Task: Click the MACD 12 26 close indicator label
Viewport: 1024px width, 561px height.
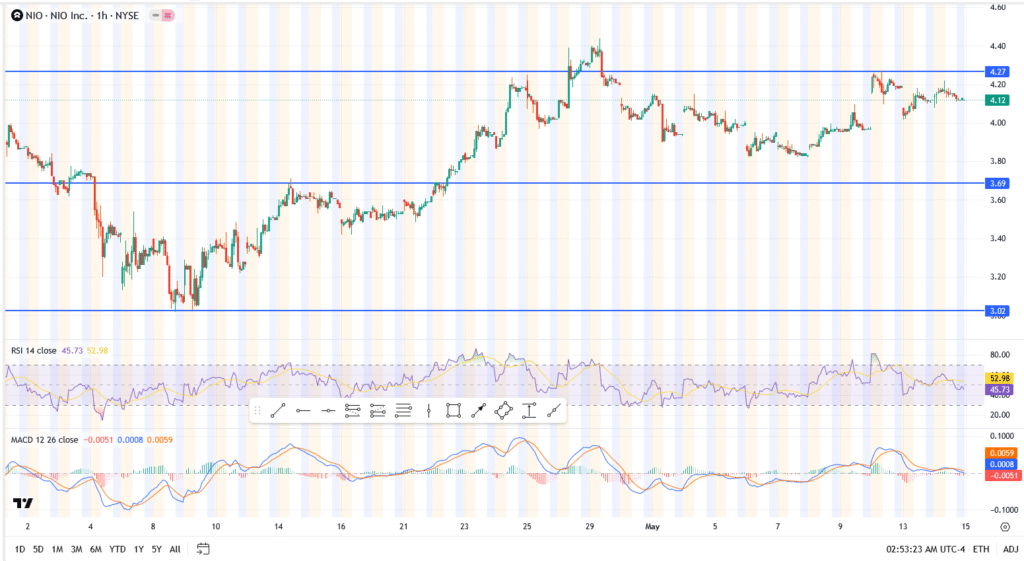Action: pyautogui.click(x=44, y=440)
